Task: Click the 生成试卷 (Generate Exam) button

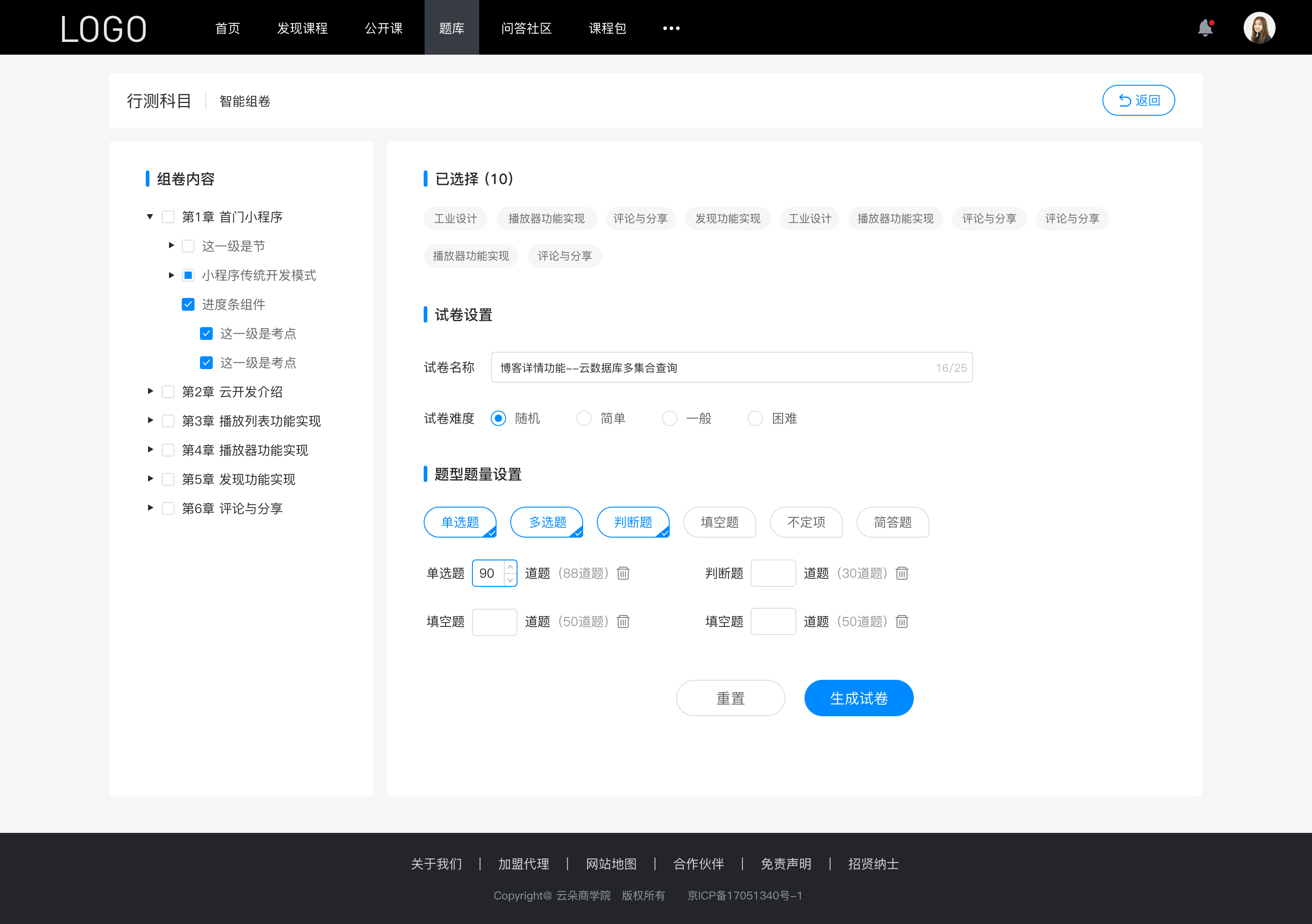Action: tap(858, 698)
